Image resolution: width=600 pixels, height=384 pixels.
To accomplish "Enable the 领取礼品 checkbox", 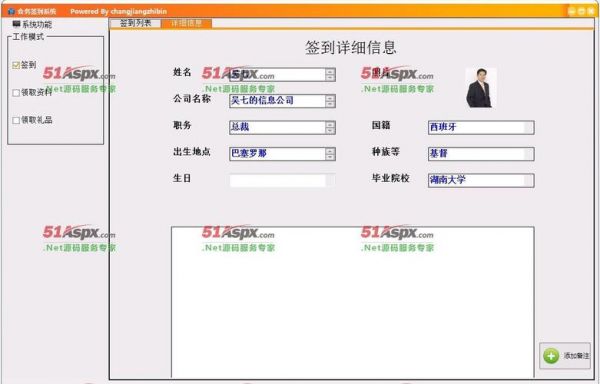I will (x=16, y=120).
